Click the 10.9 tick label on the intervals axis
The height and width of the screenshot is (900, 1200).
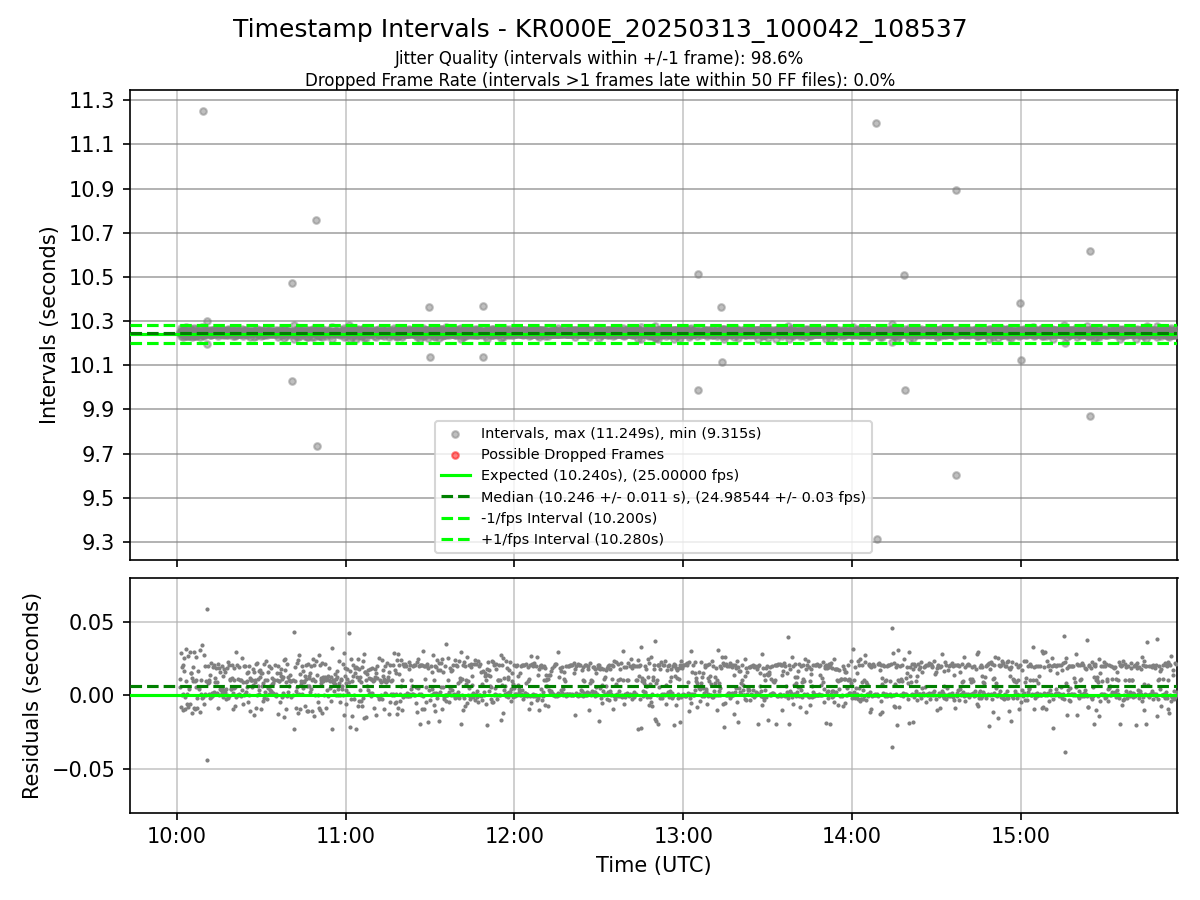(93, 189)
